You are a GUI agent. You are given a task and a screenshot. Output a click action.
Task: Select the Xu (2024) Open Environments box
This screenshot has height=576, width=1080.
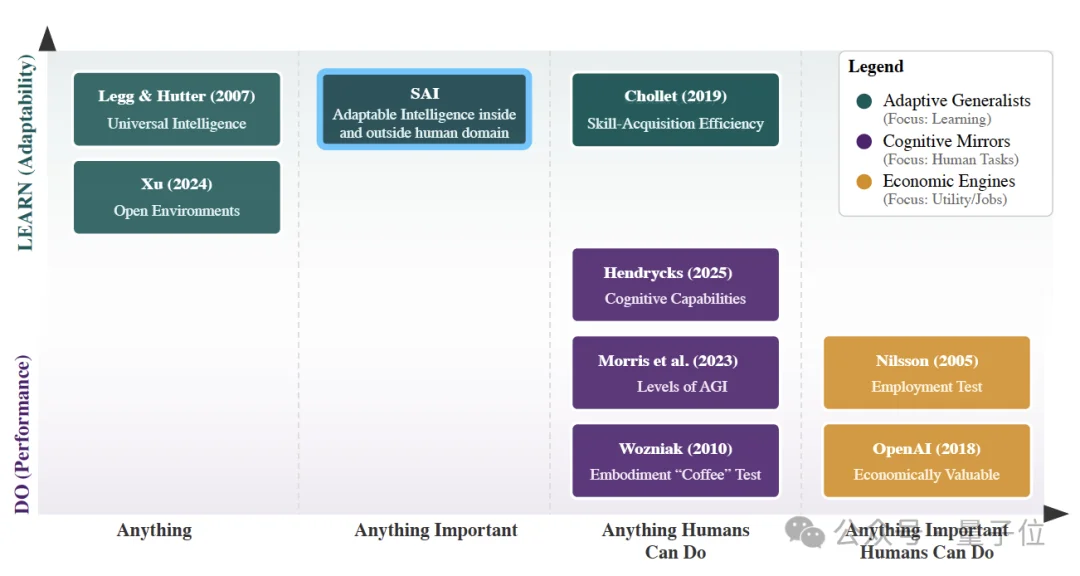pyautogui.click(x=177, y=197)
